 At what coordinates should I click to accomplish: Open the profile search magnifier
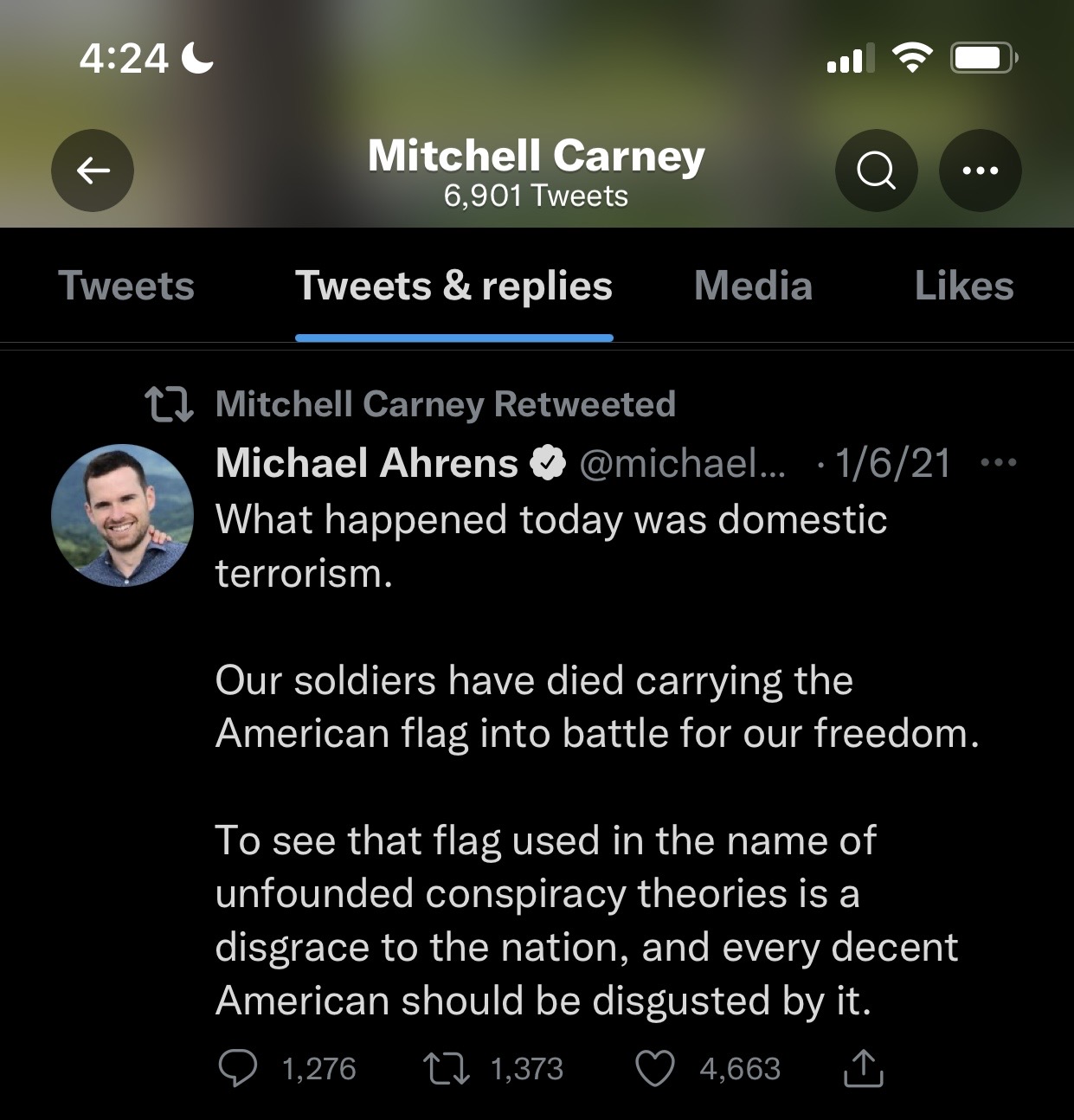tap(876, 171)
